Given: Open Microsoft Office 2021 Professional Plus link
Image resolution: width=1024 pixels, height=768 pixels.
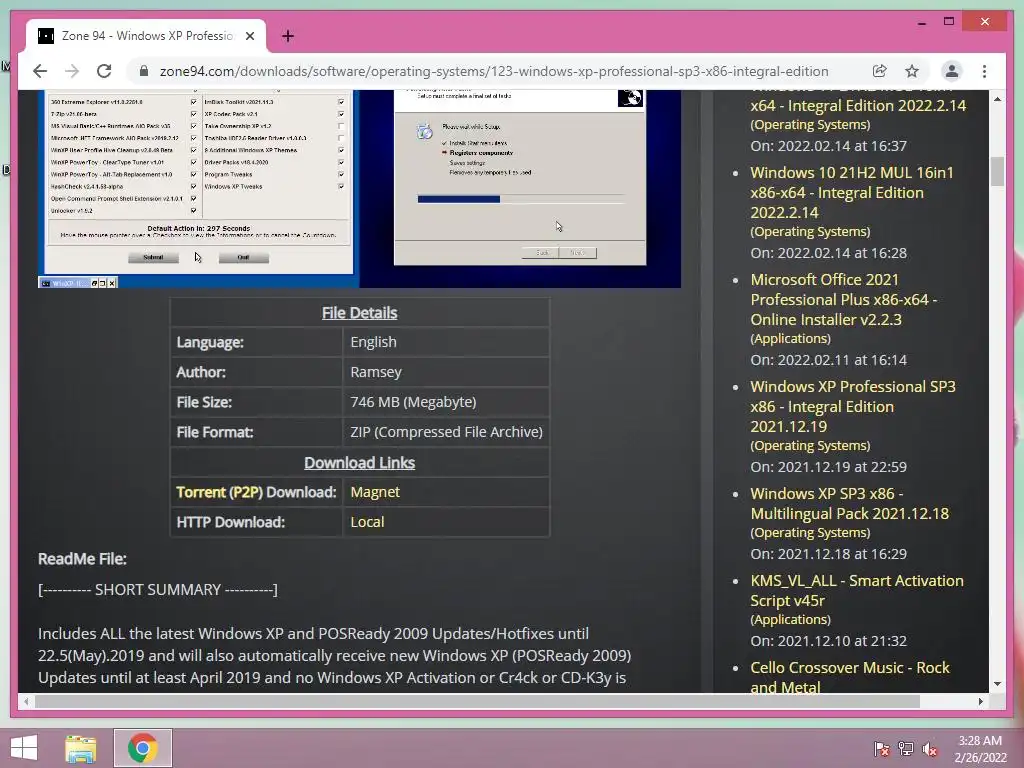Looking at the screenshot, I should pyautogui.click(x=844, y=300).
